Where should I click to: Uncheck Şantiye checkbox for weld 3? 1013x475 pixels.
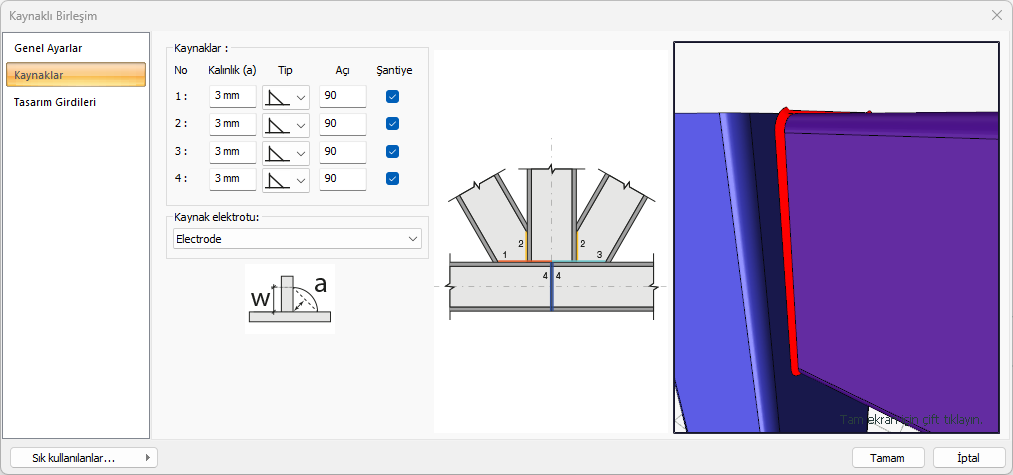pyautogui.click(x=393, y=152)
